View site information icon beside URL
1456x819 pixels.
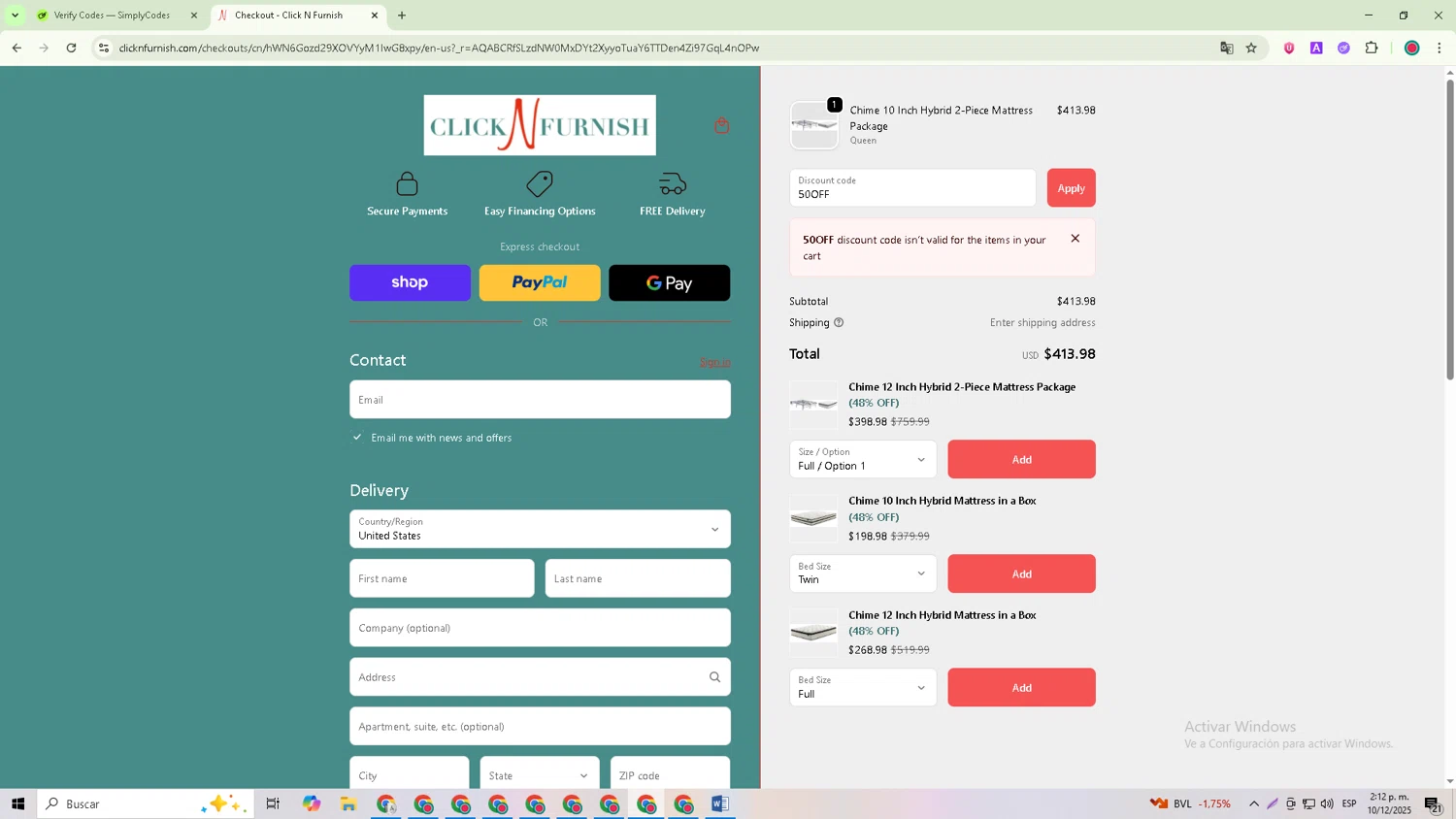tap(104, 48)
